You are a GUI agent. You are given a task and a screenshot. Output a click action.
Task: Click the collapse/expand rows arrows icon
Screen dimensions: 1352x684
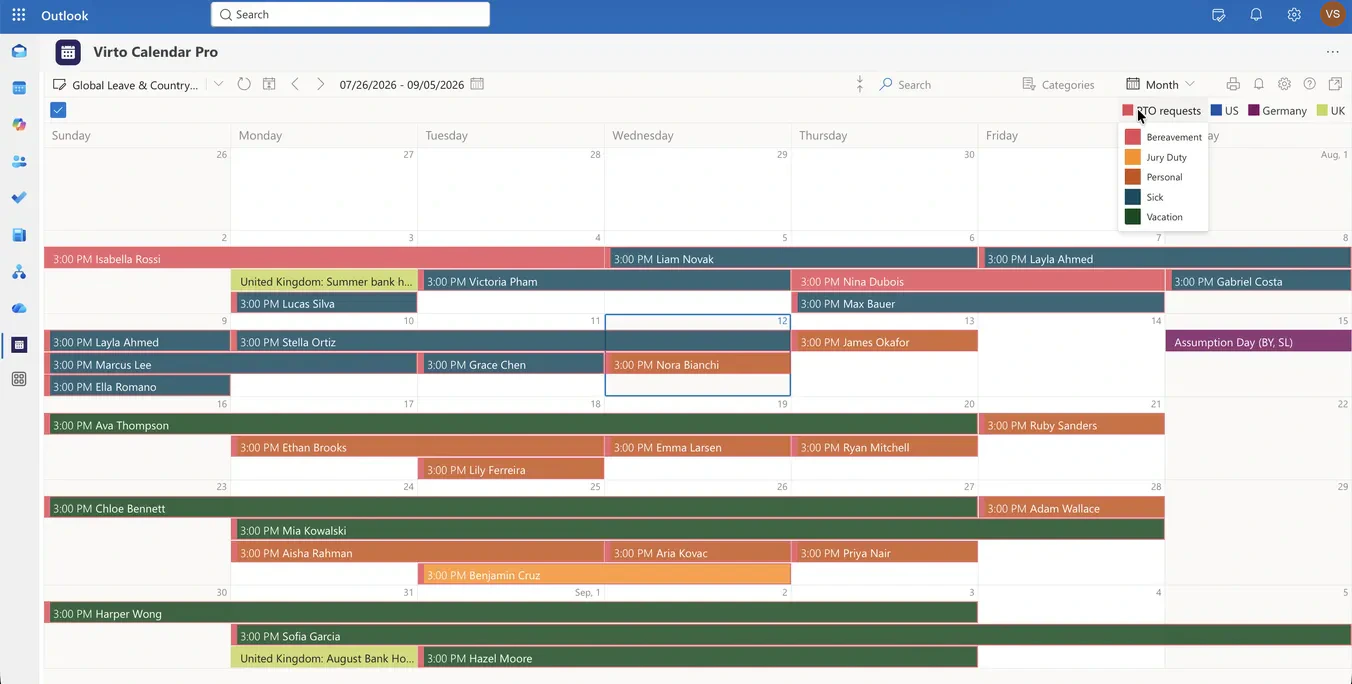(x=860, y=84)
